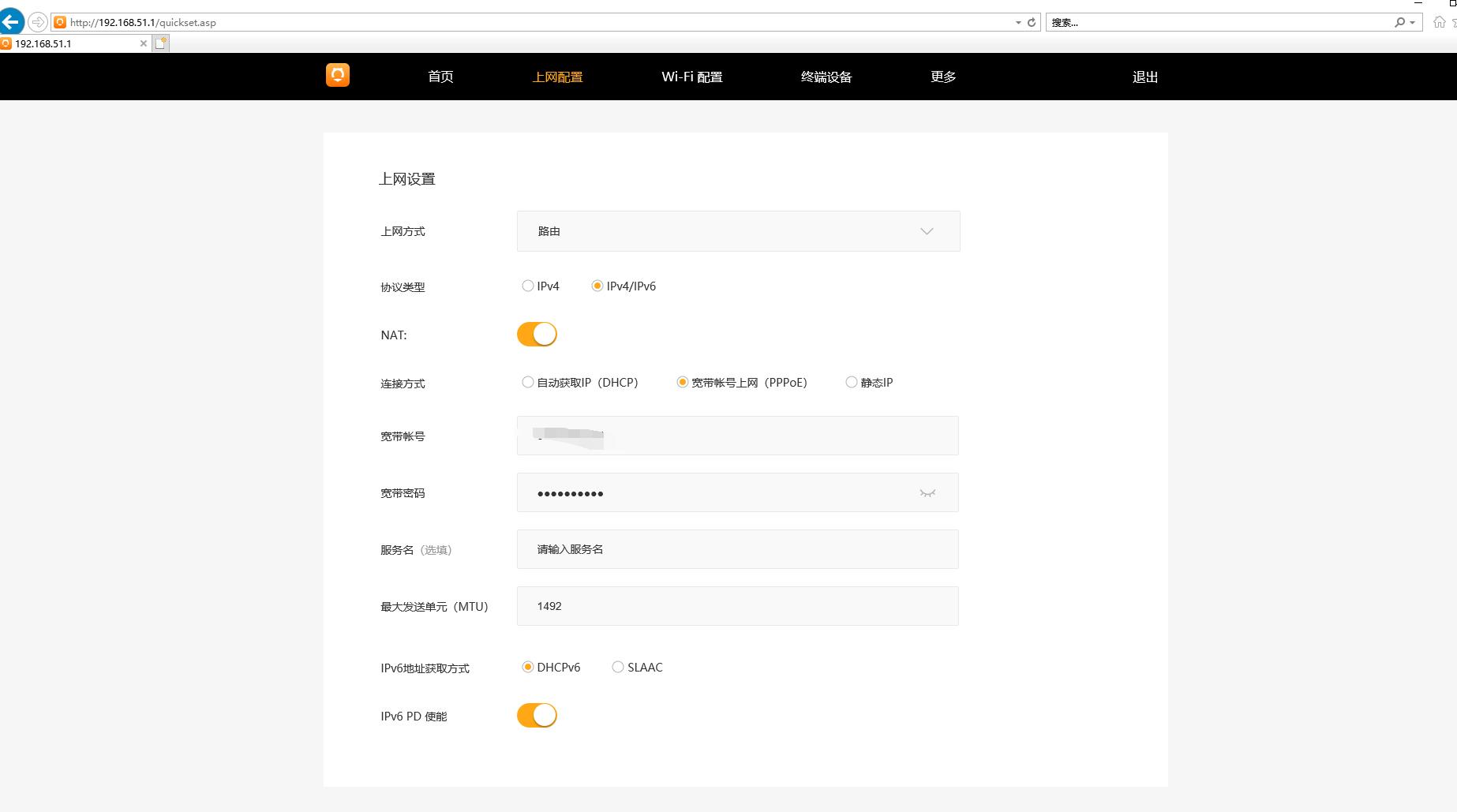Image resolution: width=1457 pixels, height=812 pixels.
Task: Click the 协议类型 label
Action: tap(403, 287)
